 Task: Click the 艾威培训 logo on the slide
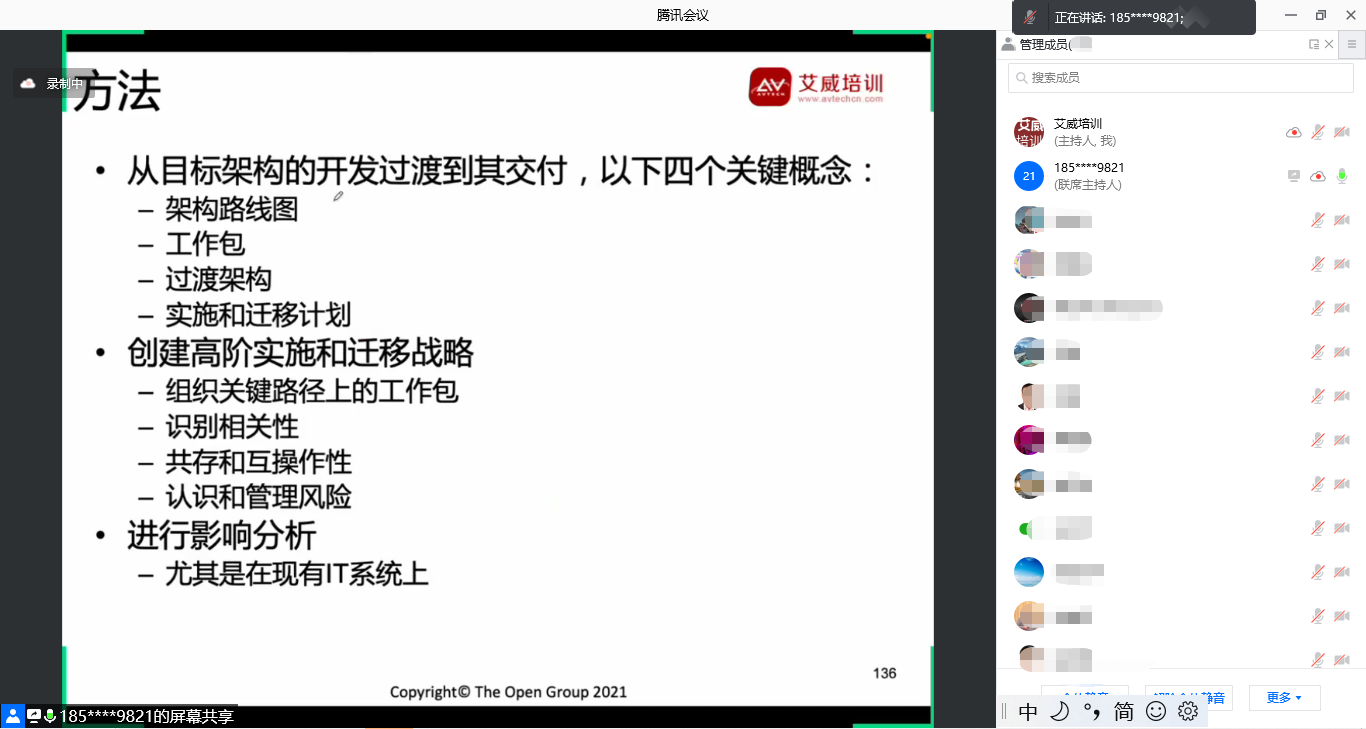817,86
